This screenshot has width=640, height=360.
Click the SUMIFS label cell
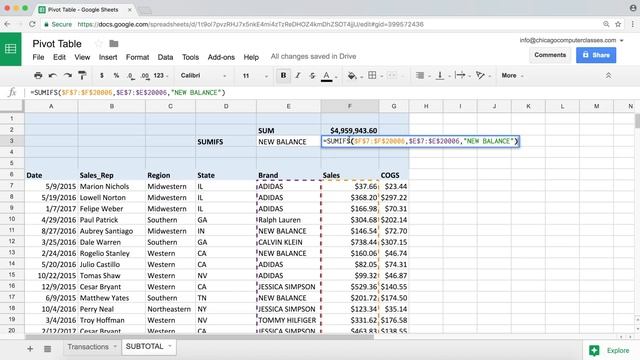(x=226, y=142)
